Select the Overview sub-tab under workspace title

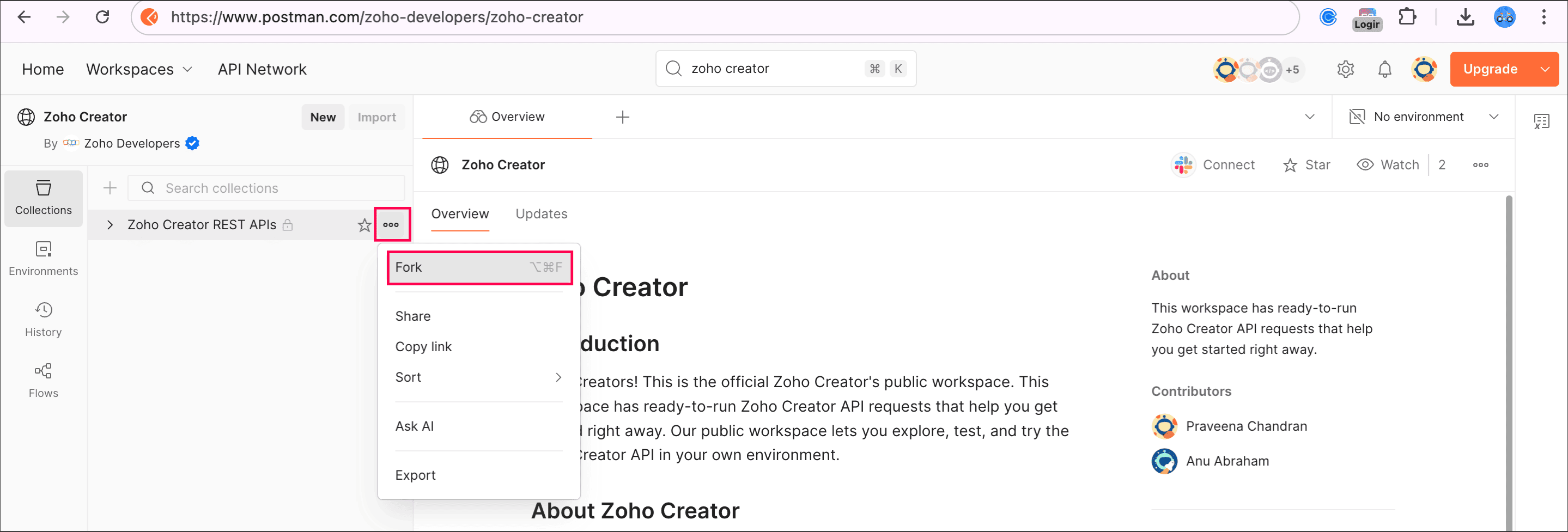pos(460,214)
